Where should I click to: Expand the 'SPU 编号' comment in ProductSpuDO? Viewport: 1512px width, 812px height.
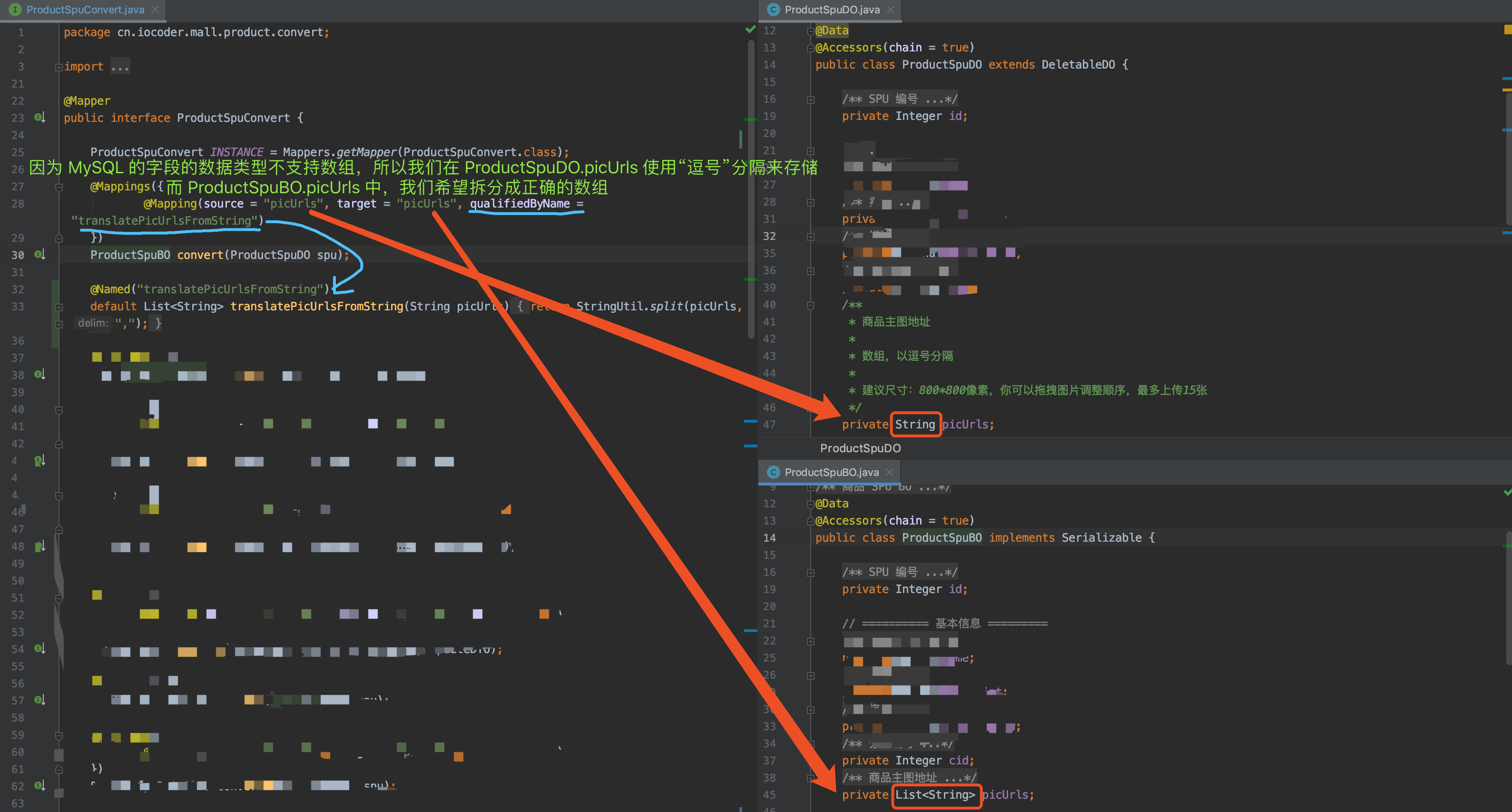pos(811,99)
